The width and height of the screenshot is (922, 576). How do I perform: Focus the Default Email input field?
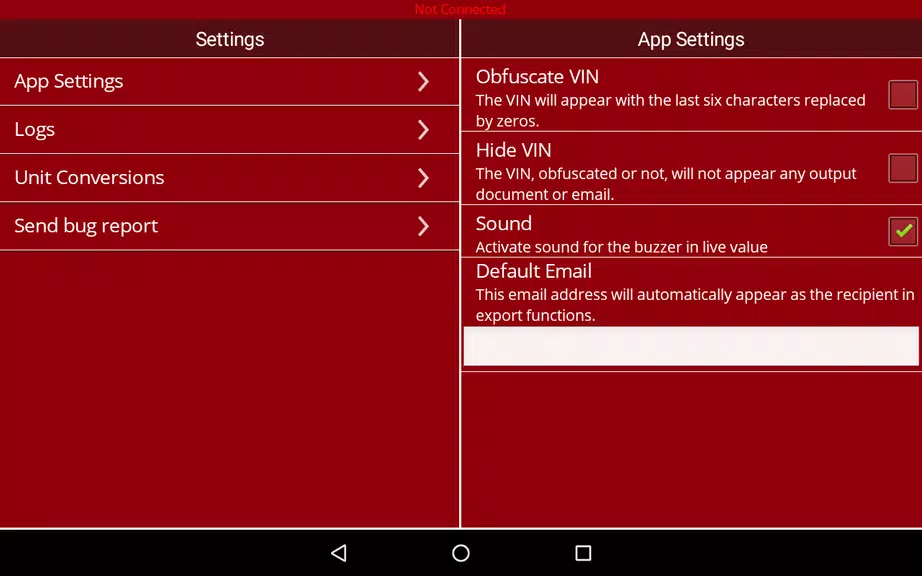690,346
